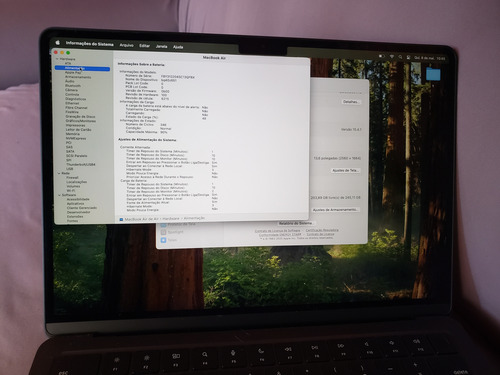
Task: Select Desenvolvedor under Software
Action: pyautogui.click(x=79, y=212)
